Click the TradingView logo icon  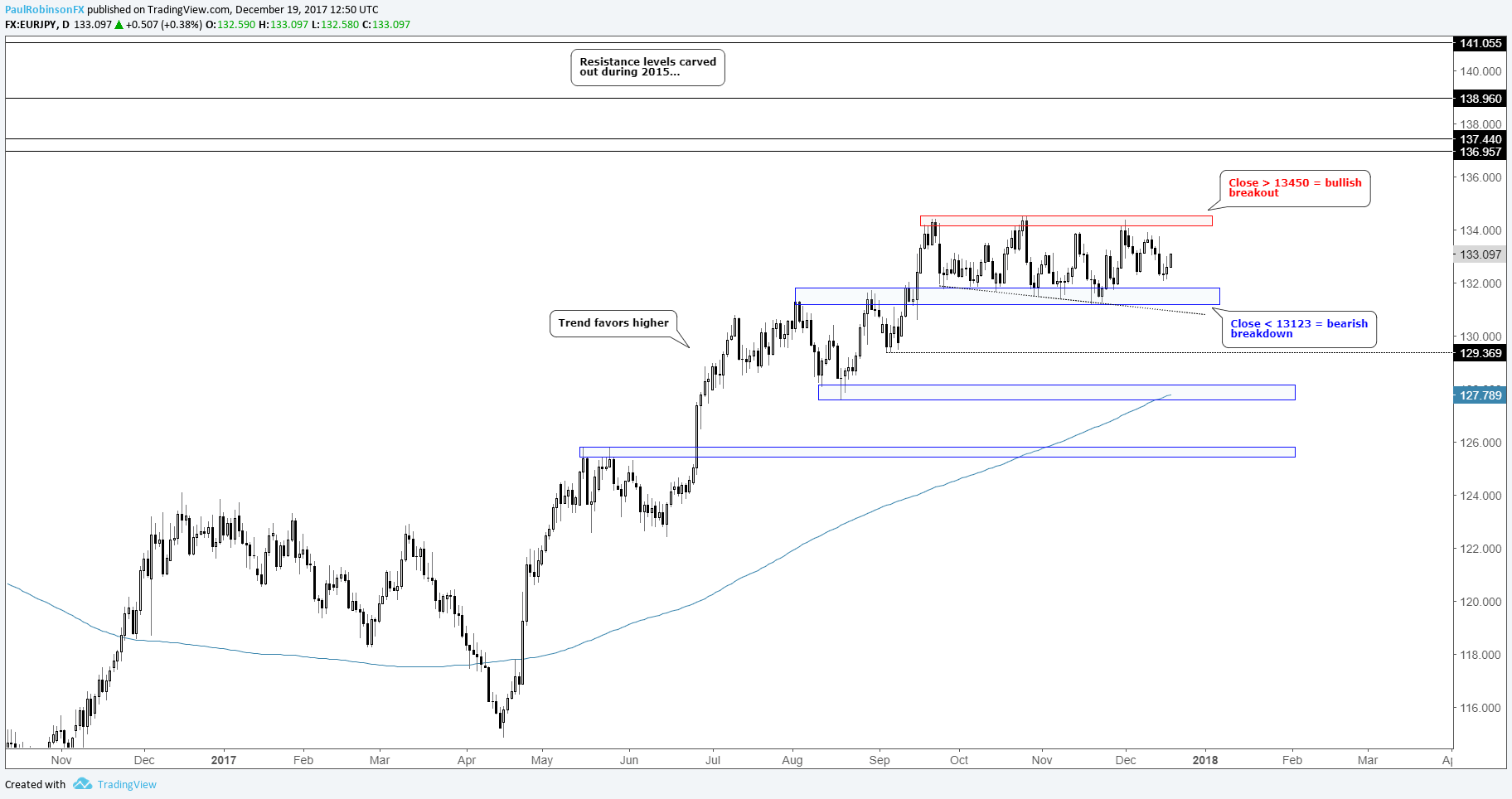(x=82, y=784)
